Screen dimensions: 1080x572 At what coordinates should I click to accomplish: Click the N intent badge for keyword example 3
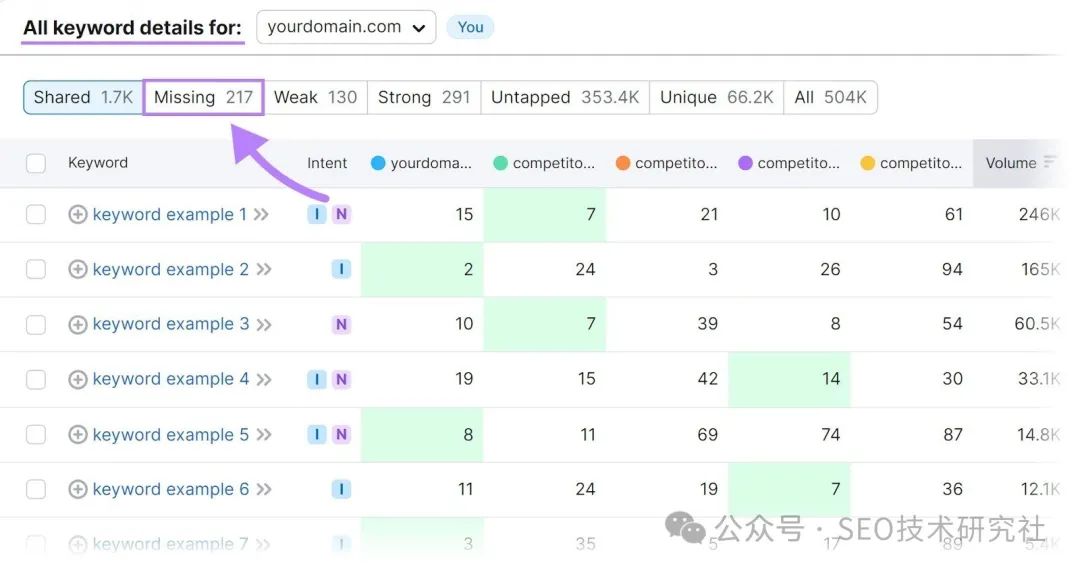(341, 324)
